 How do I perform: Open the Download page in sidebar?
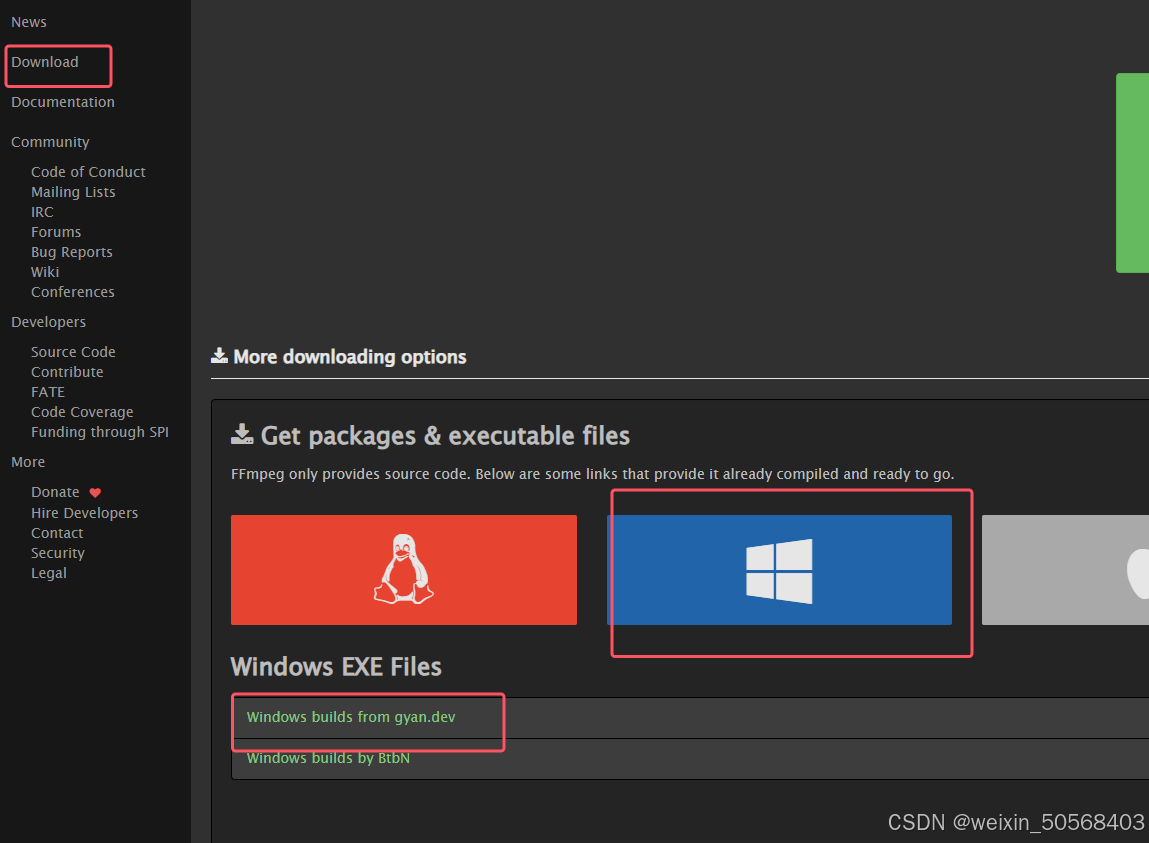click(45, 62)
